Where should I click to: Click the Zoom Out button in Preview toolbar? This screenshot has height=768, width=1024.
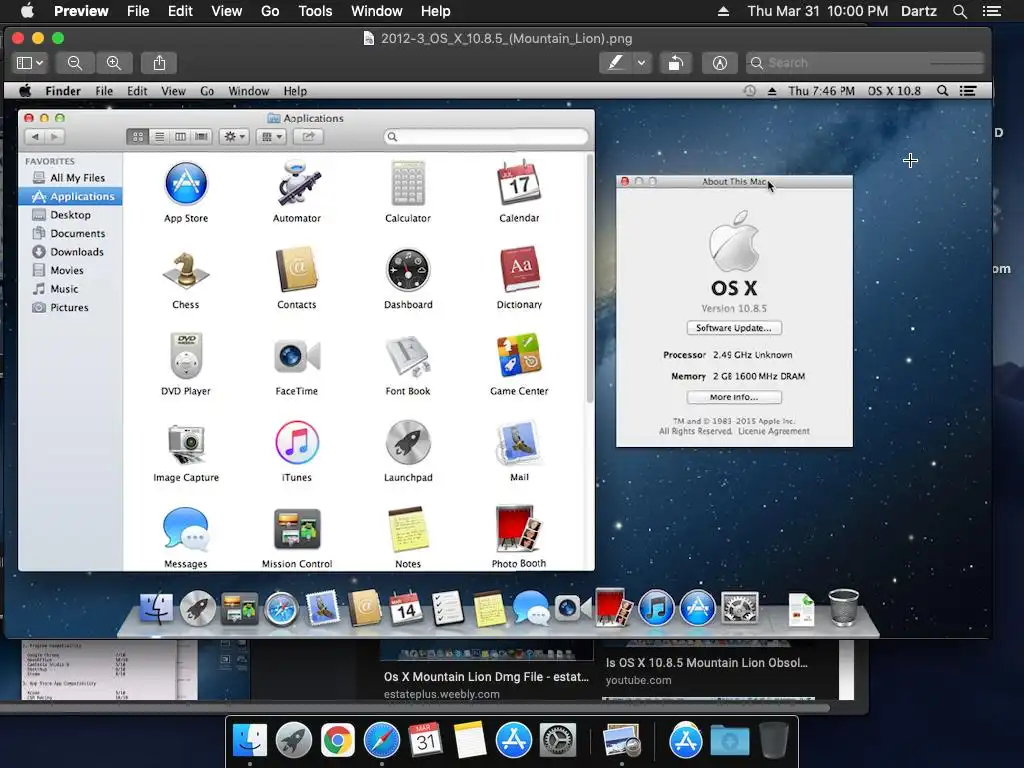pyautogui.click(x=75, y=63)
